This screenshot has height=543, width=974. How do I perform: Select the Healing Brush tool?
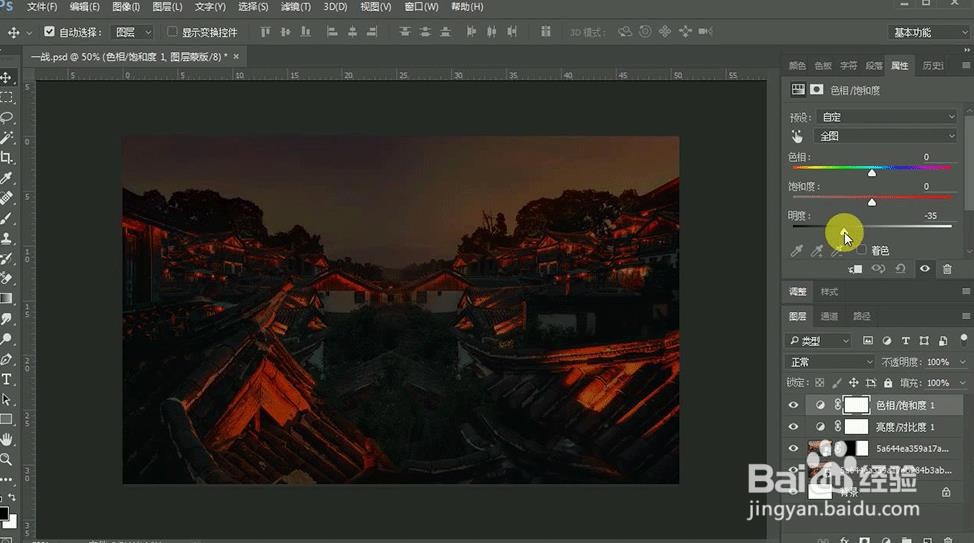(6, 198)
